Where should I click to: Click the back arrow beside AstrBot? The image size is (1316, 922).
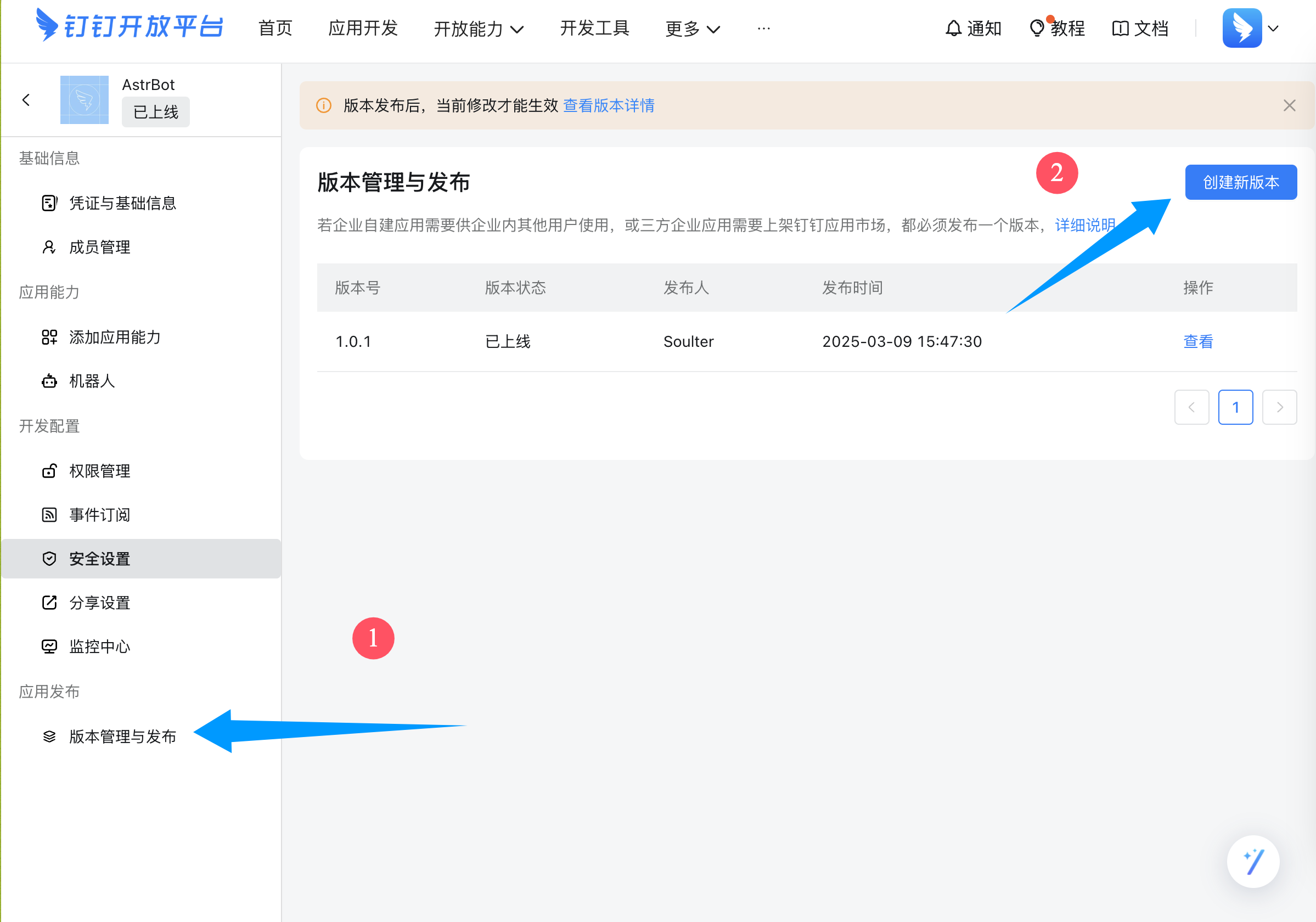click(26, 100)
